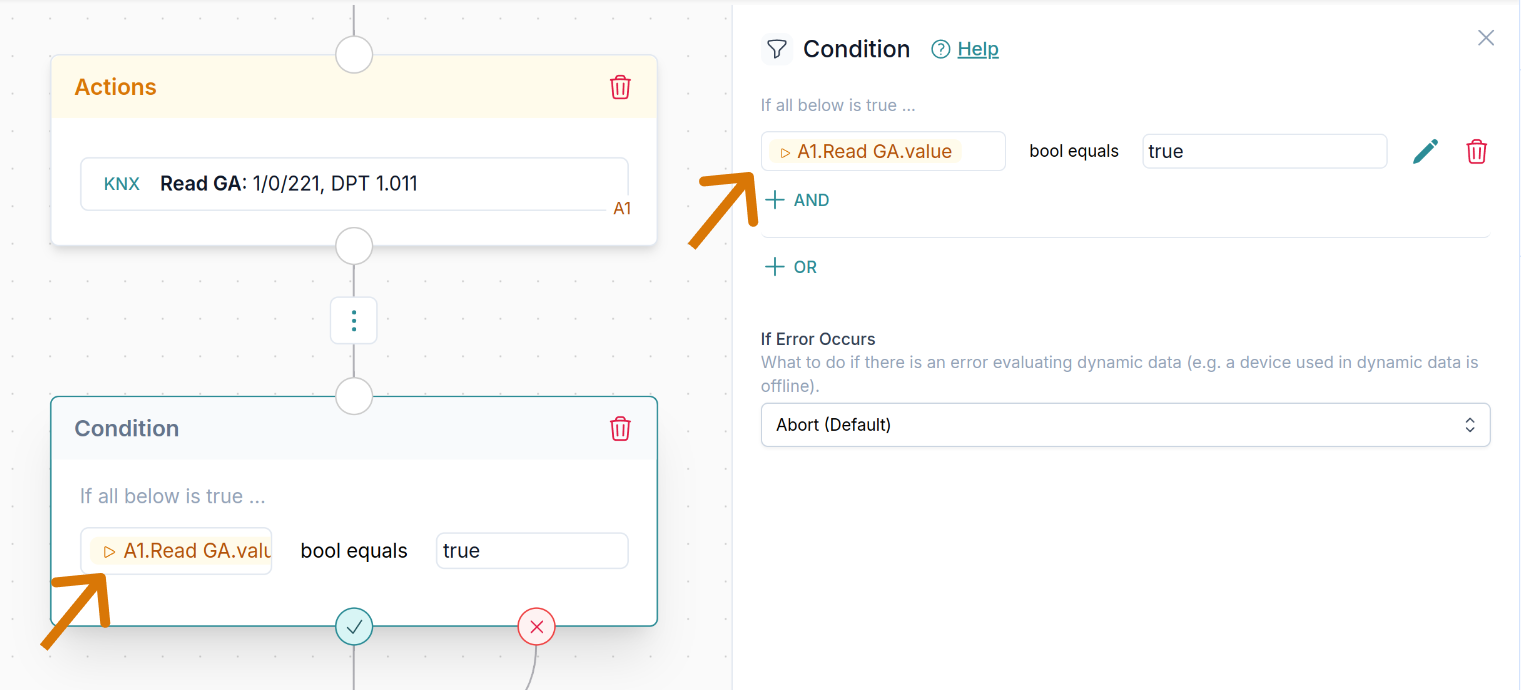Open the Abort (Default) error dropdown
1521x690 pixels.
(x=1125, y=425)
